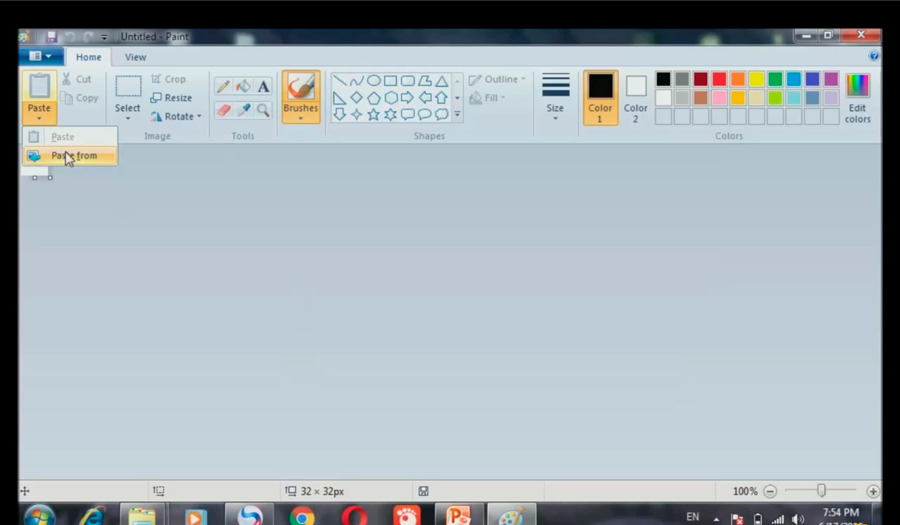
Task: Click the Crop button
Action: [x=168, y=79]
